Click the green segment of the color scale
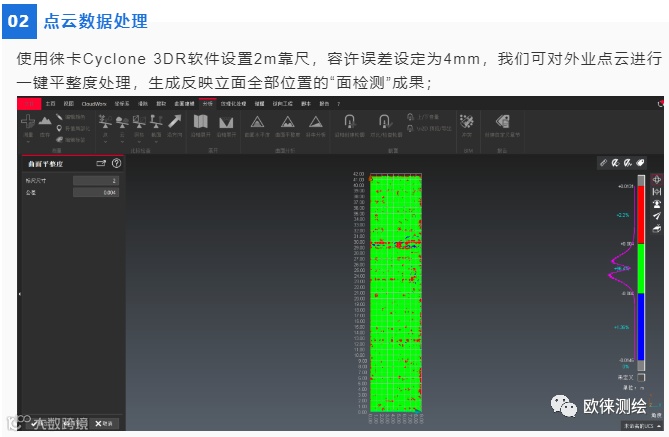 tap(641, 269)
